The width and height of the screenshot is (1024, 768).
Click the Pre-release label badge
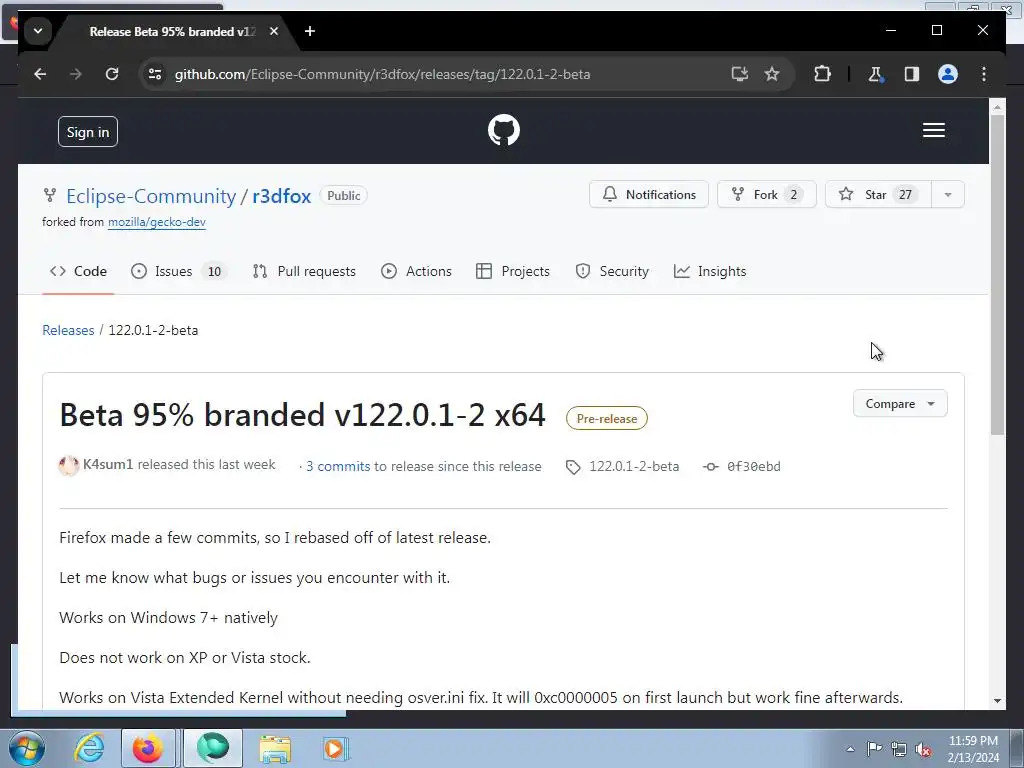(x=607, y=419)
